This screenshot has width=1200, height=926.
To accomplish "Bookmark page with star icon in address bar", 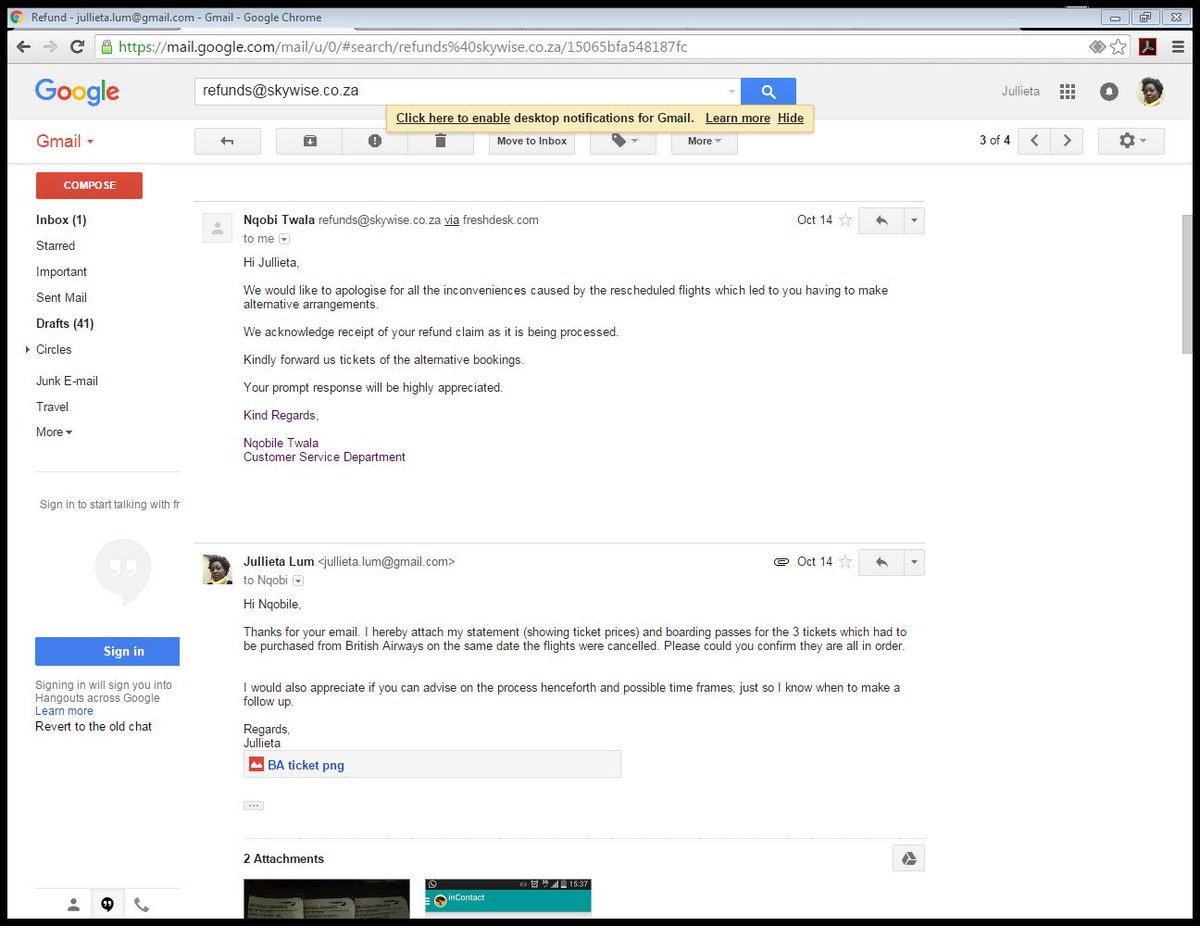I will pos(1118,47).
